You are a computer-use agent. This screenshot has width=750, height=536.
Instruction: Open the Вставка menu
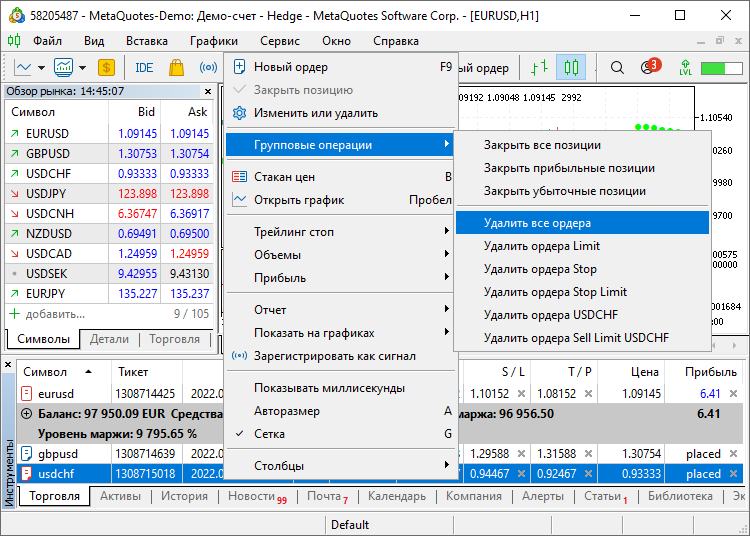coord(146,41)
